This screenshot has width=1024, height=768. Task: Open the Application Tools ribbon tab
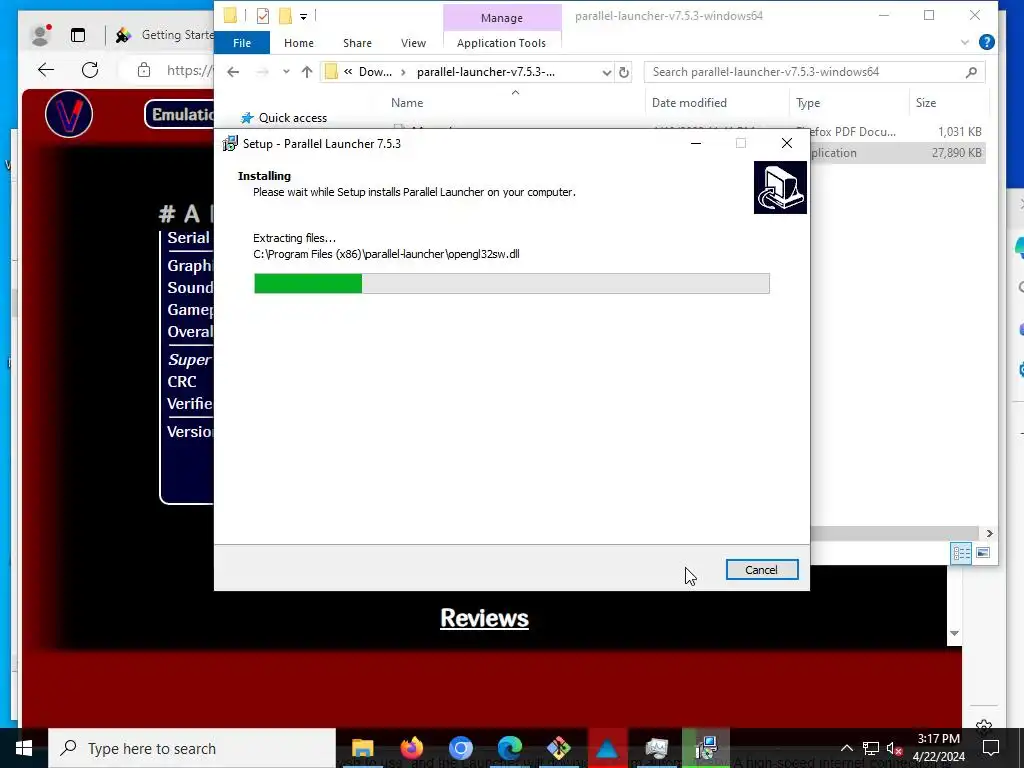pyautogui.click(x=501, y=43)
